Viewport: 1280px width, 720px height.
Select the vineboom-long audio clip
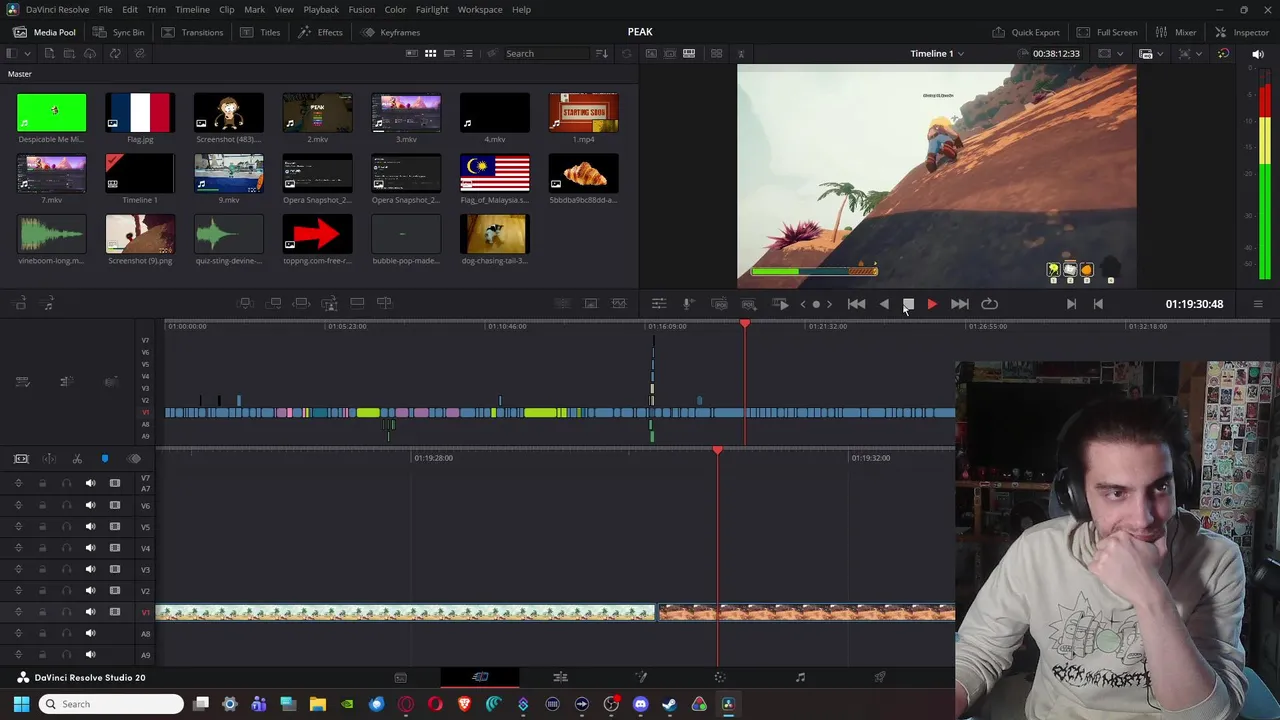click(x=51, y=235)
